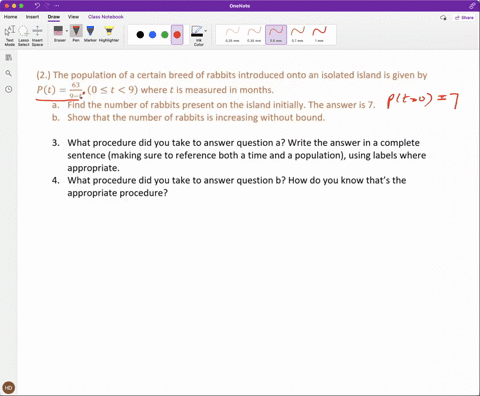Click the '(2.) The population' heading line
480x396 pixels.
[232, 75]
